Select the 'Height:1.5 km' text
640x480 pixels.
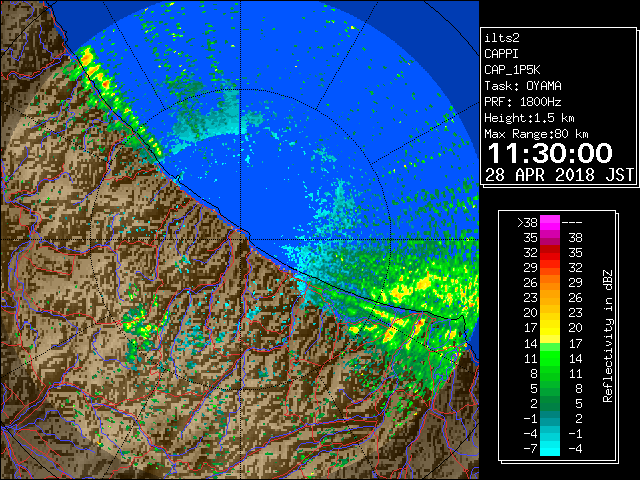(x=529, y=118)
